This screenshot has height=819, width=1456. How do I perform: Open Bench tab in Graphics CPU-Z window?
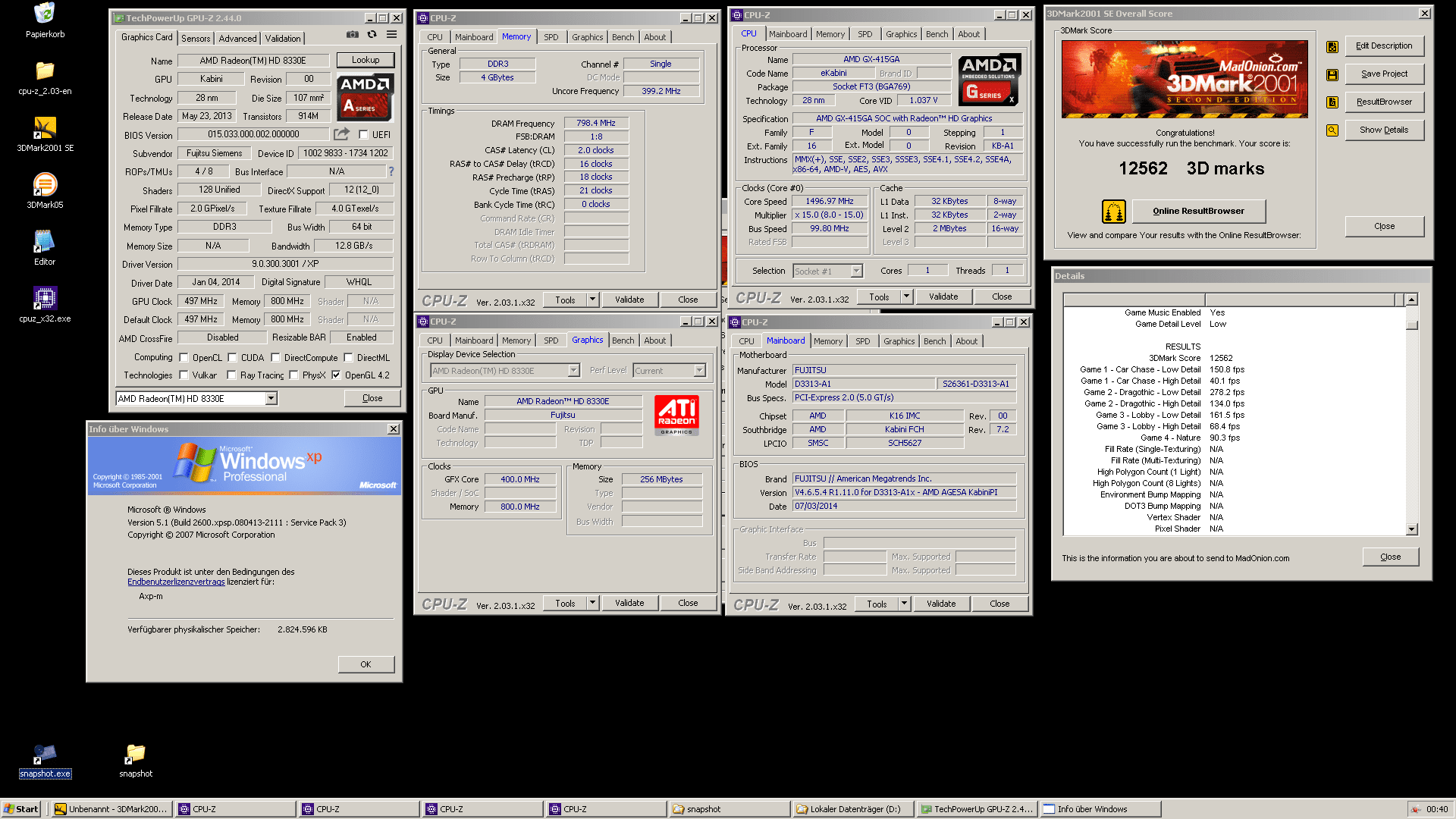coord(623,340)
